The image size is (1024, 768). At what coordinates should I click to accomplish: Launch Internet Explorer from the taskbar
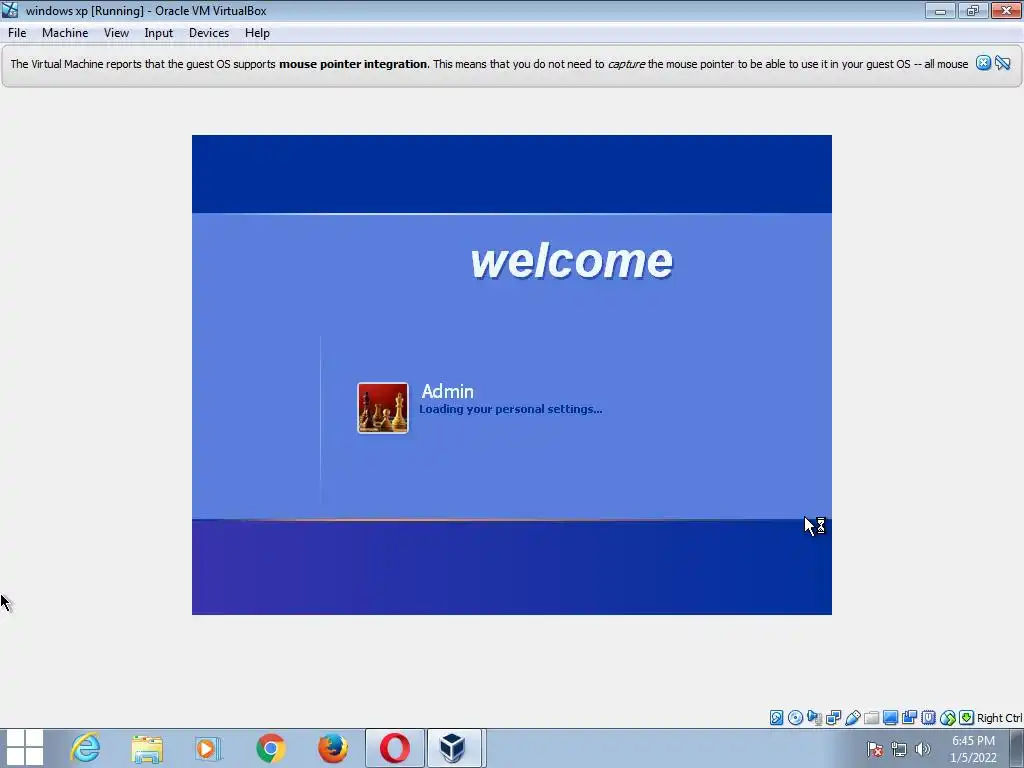(x=85, y=748)
